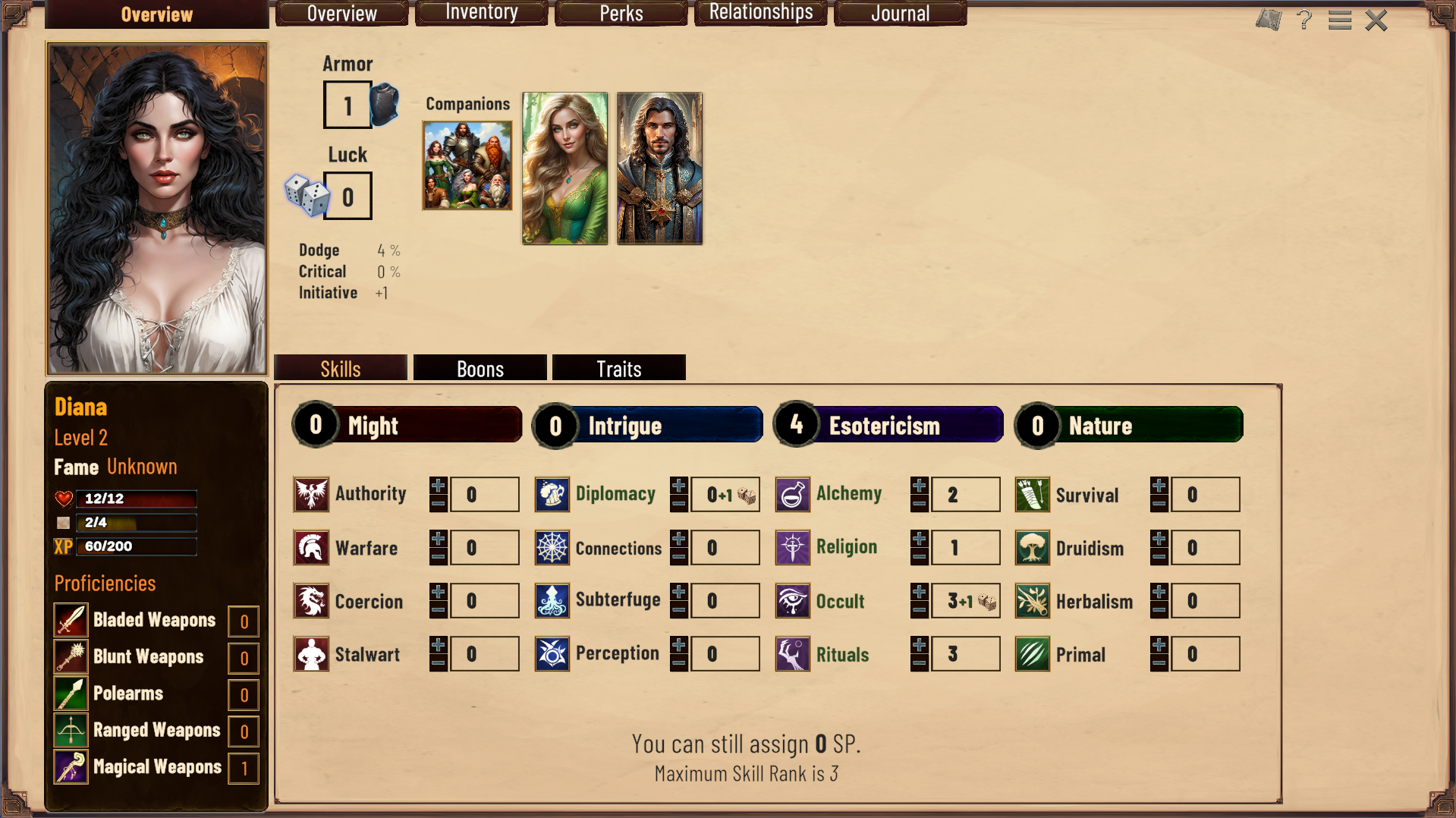Click the Magical Weapons proficiency icon

click(71, 767)
